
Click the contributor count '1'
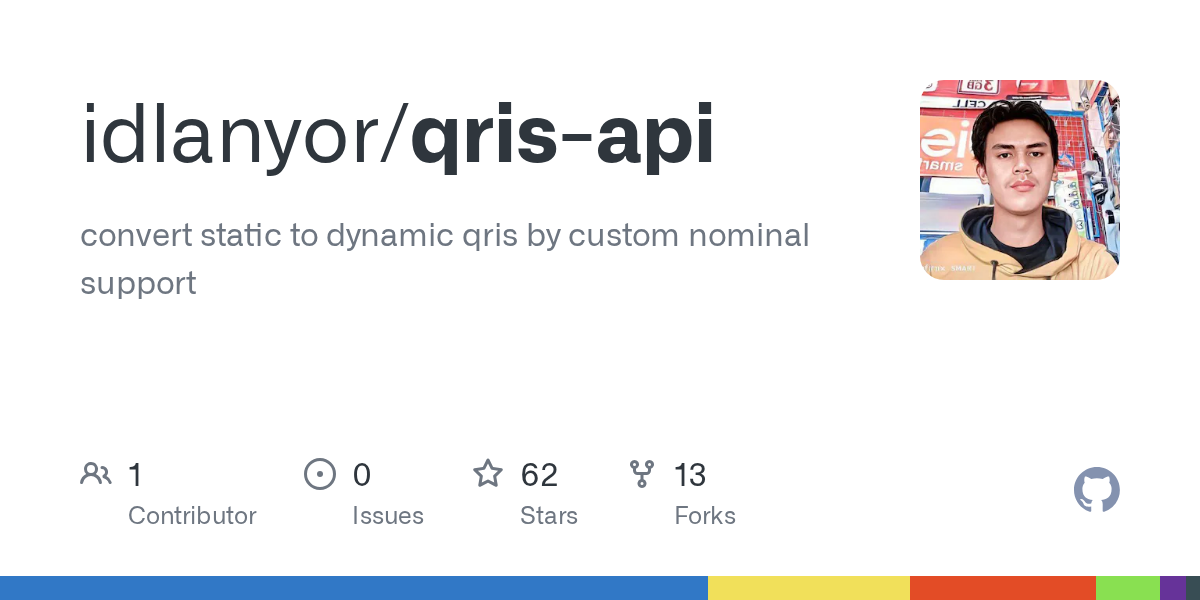tap(135, 474)
